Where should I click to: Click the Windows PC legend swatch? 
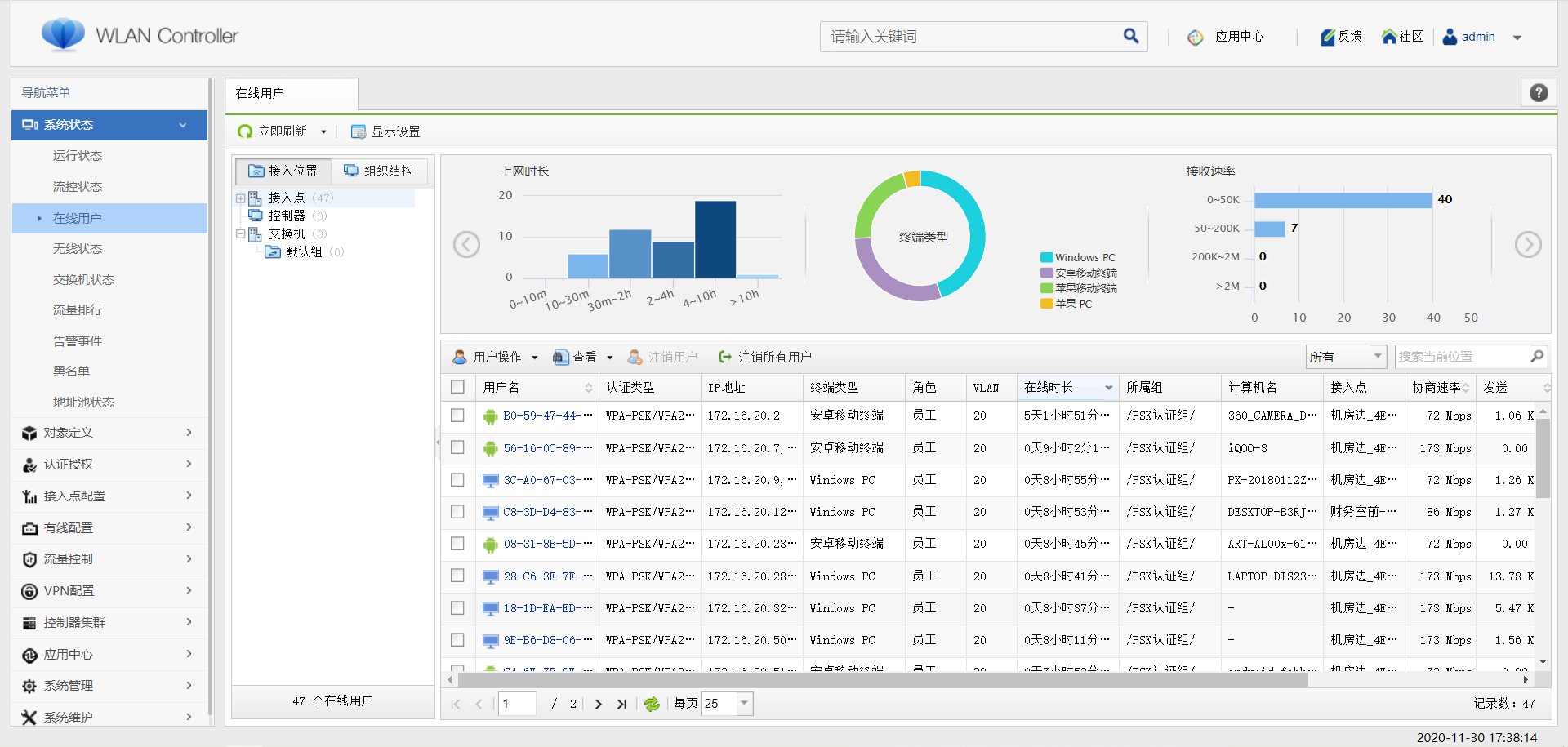coord(1046,257)
